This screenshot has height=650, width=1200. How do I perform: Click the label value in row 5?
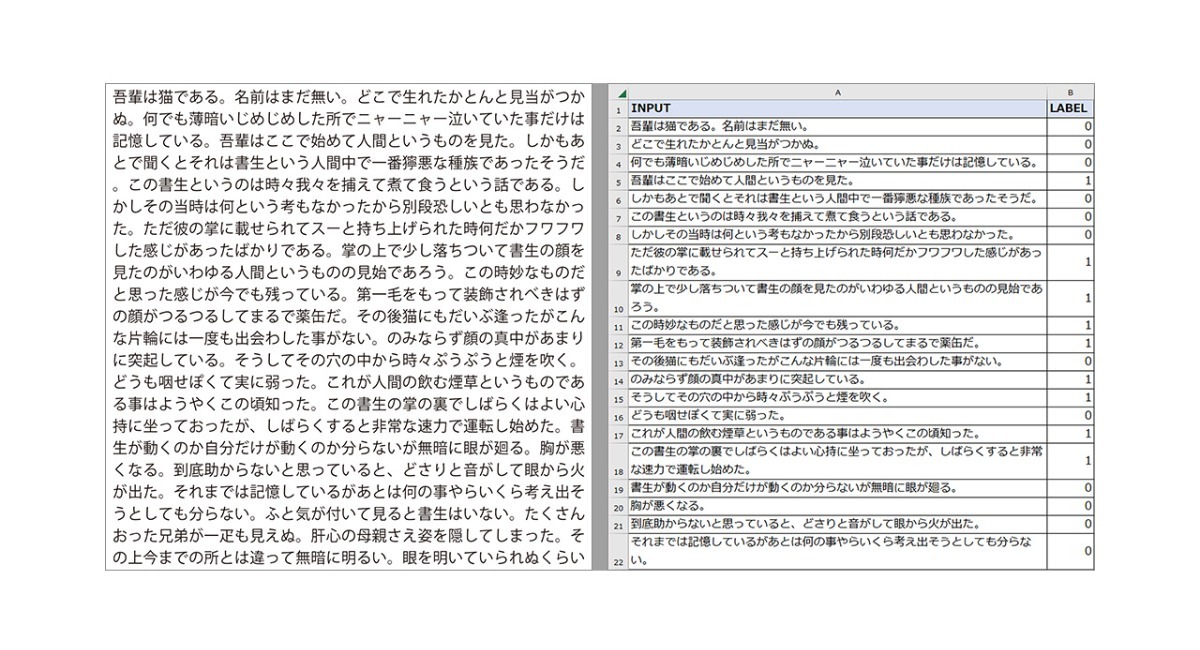pyautogui.click(x=1070, y=181)
